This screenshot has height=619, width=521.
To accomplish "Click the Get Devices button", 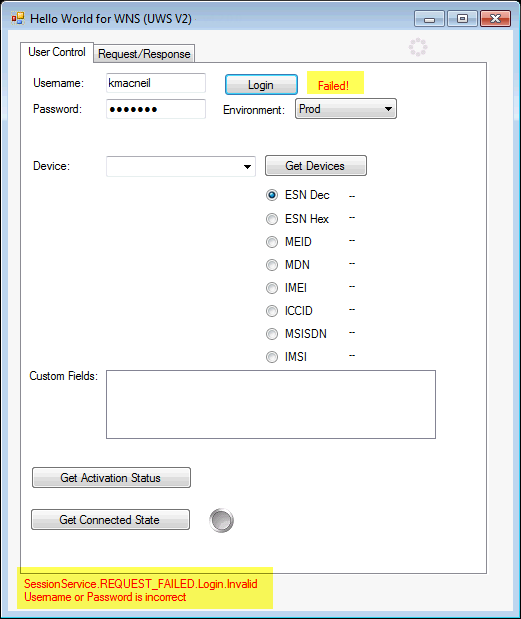I will (x=316, y=166).
